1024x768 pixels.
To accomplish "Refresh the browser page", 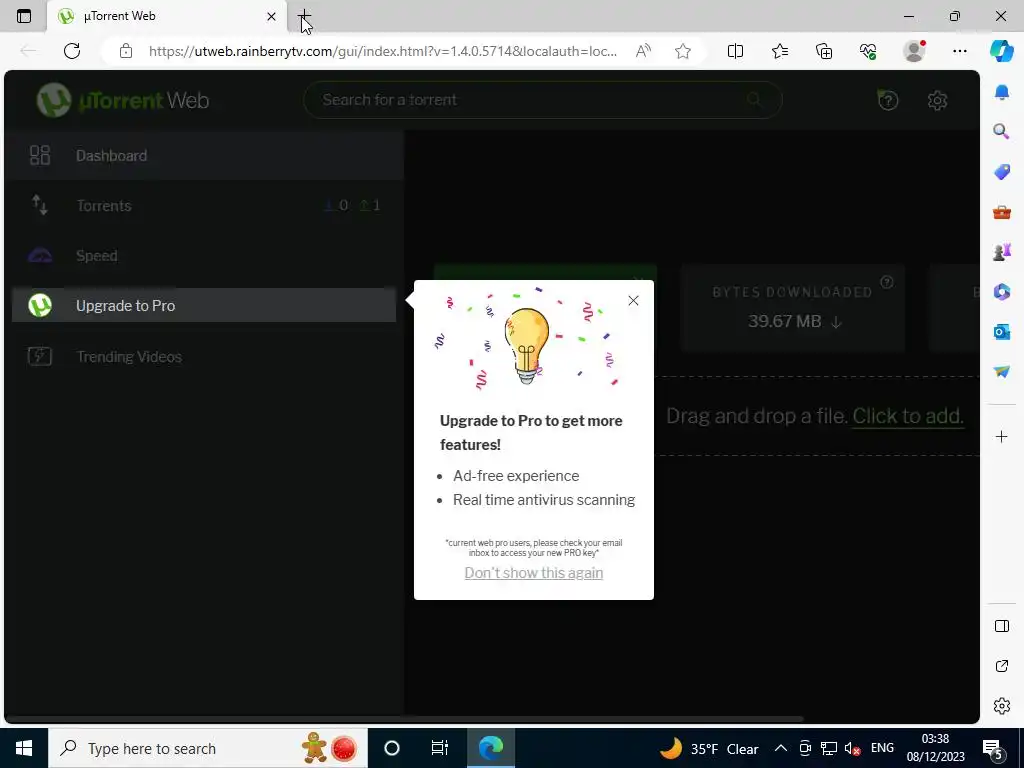I will (72, 51).
